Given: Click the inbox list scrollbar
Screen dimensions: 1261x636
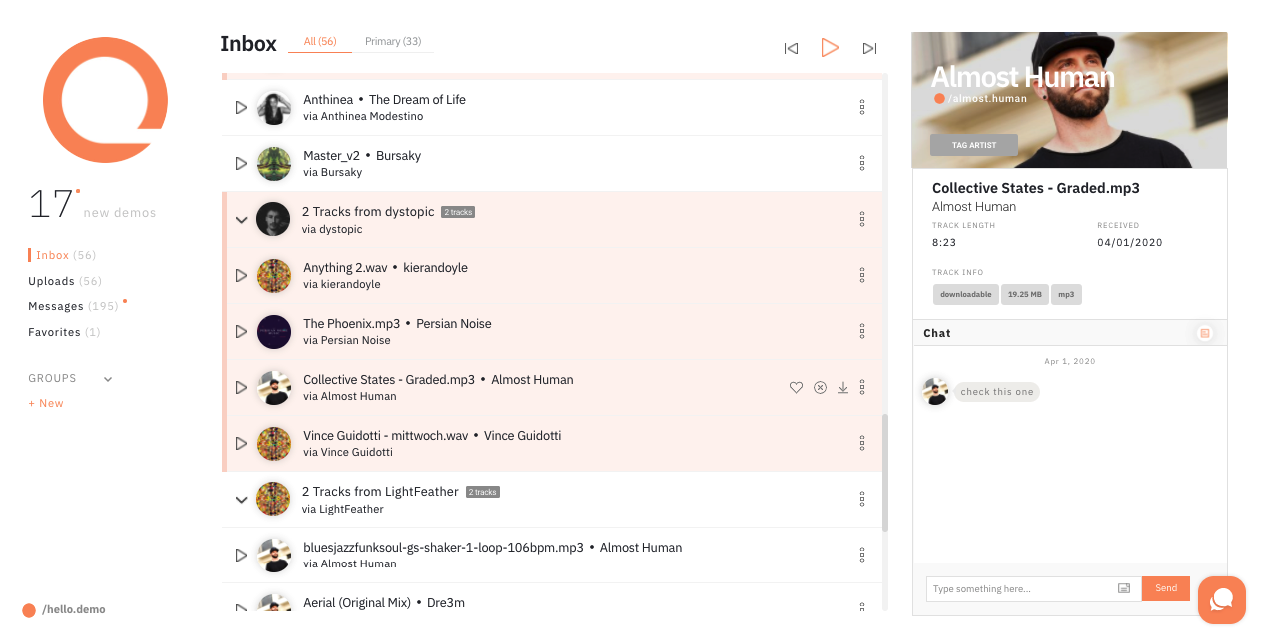Looking at the screenshot, I should click(885, 473).
